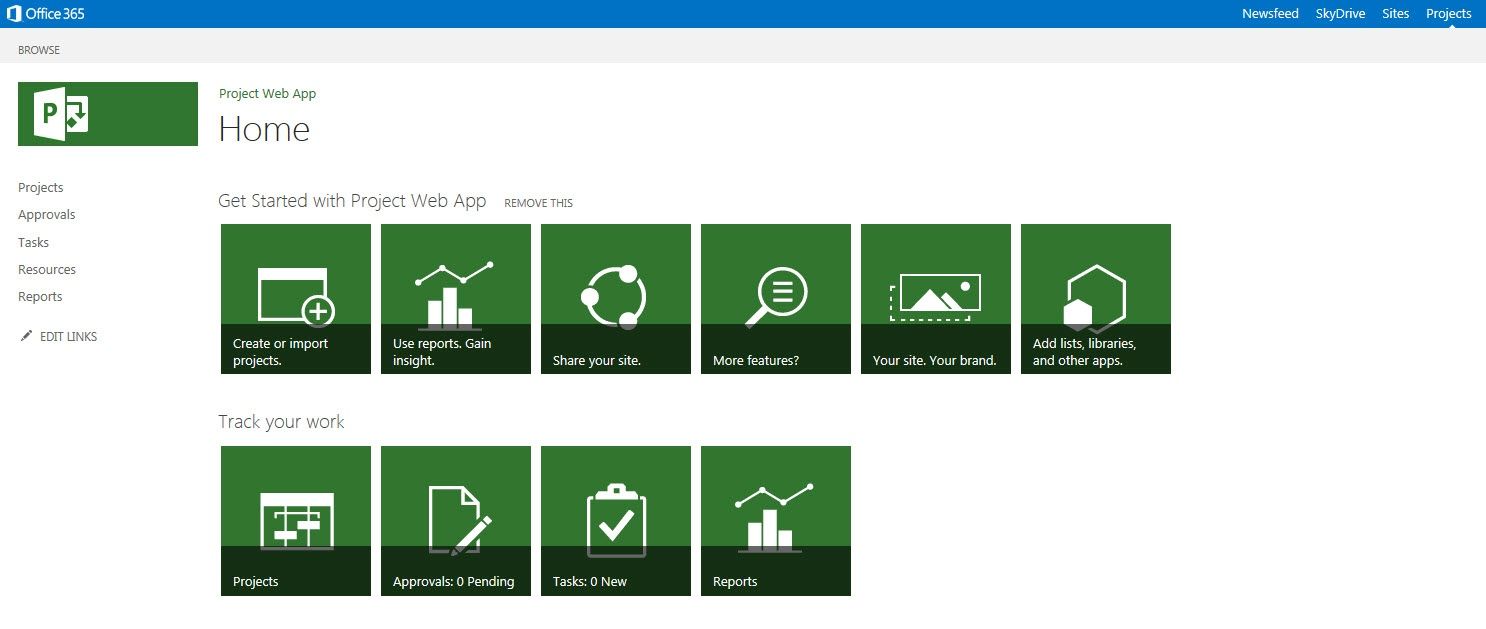Go to Sites in the top bar
Viewport: 1486px width, 629px height.
pos(1395,14)
